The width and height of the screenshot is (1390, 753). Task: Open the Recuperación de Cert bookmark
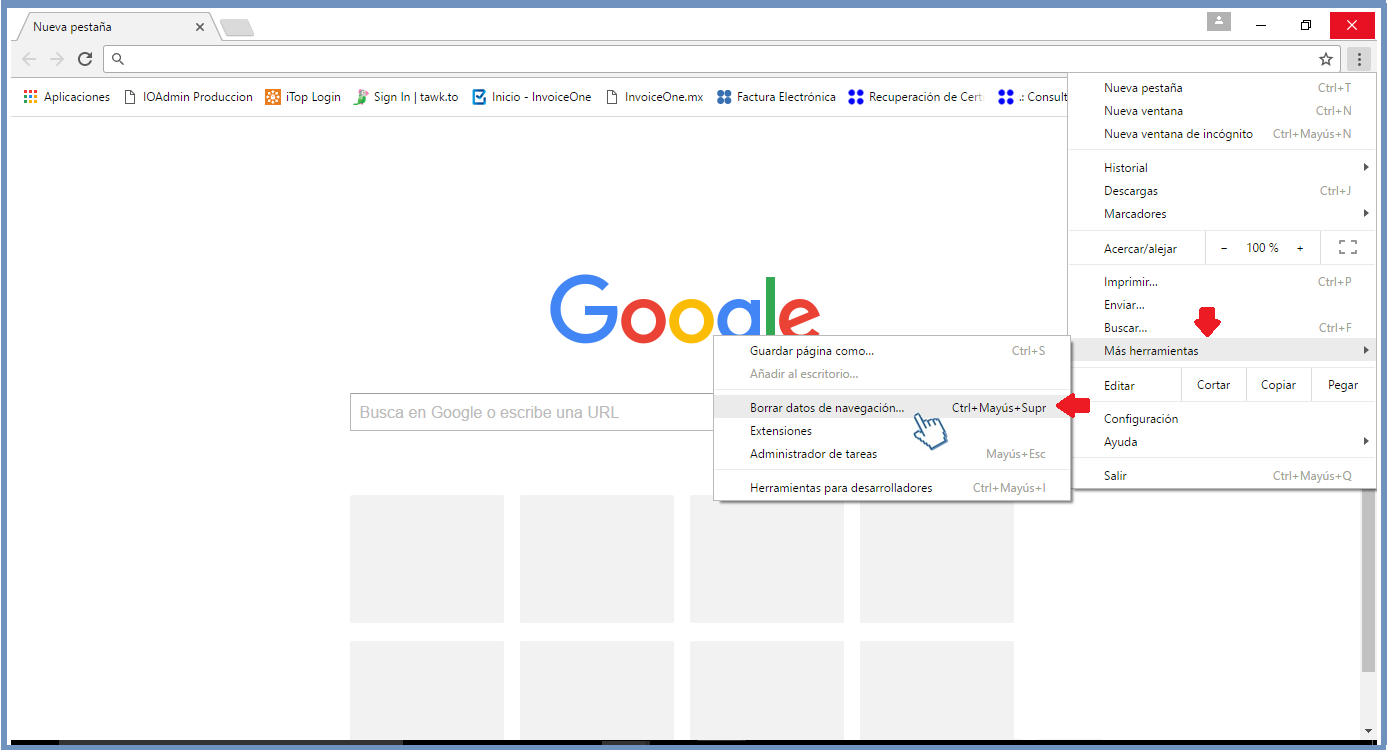click(x=916, y=97)
